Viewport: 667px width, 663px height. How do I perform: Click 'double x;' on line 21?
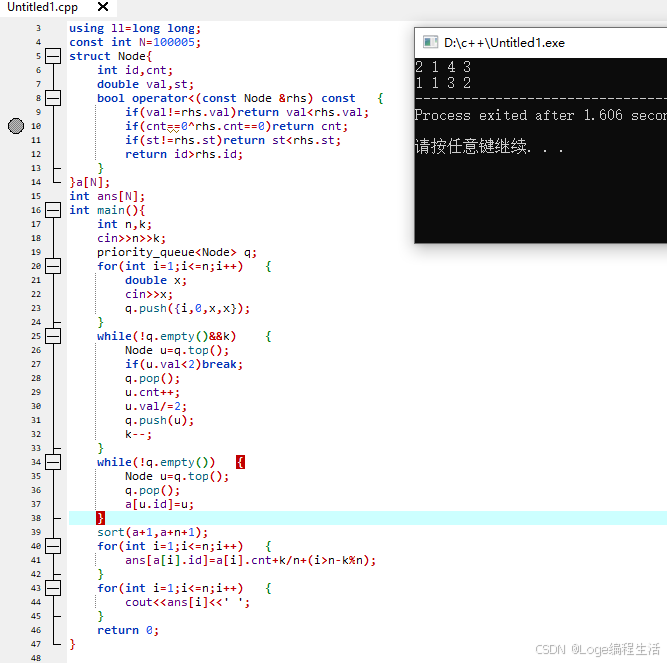[x=156, y=280]
